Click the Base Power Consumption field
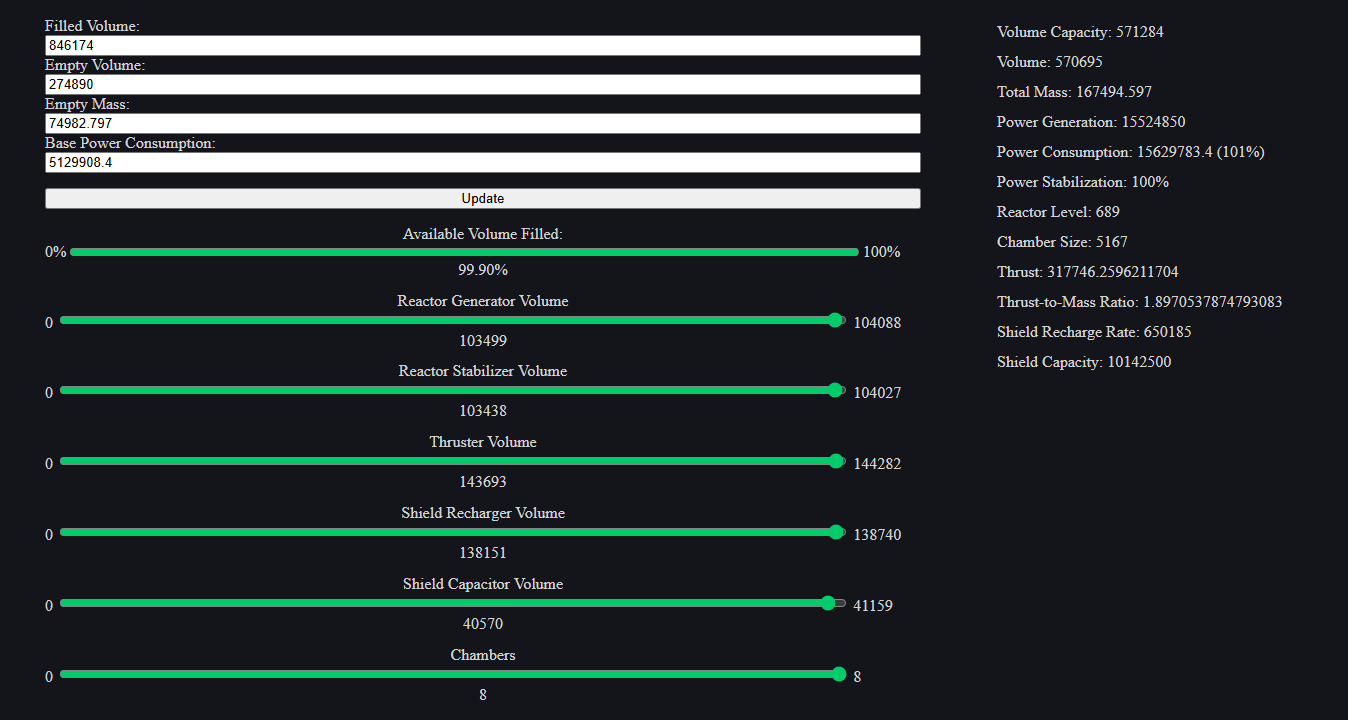 point(482,163)
